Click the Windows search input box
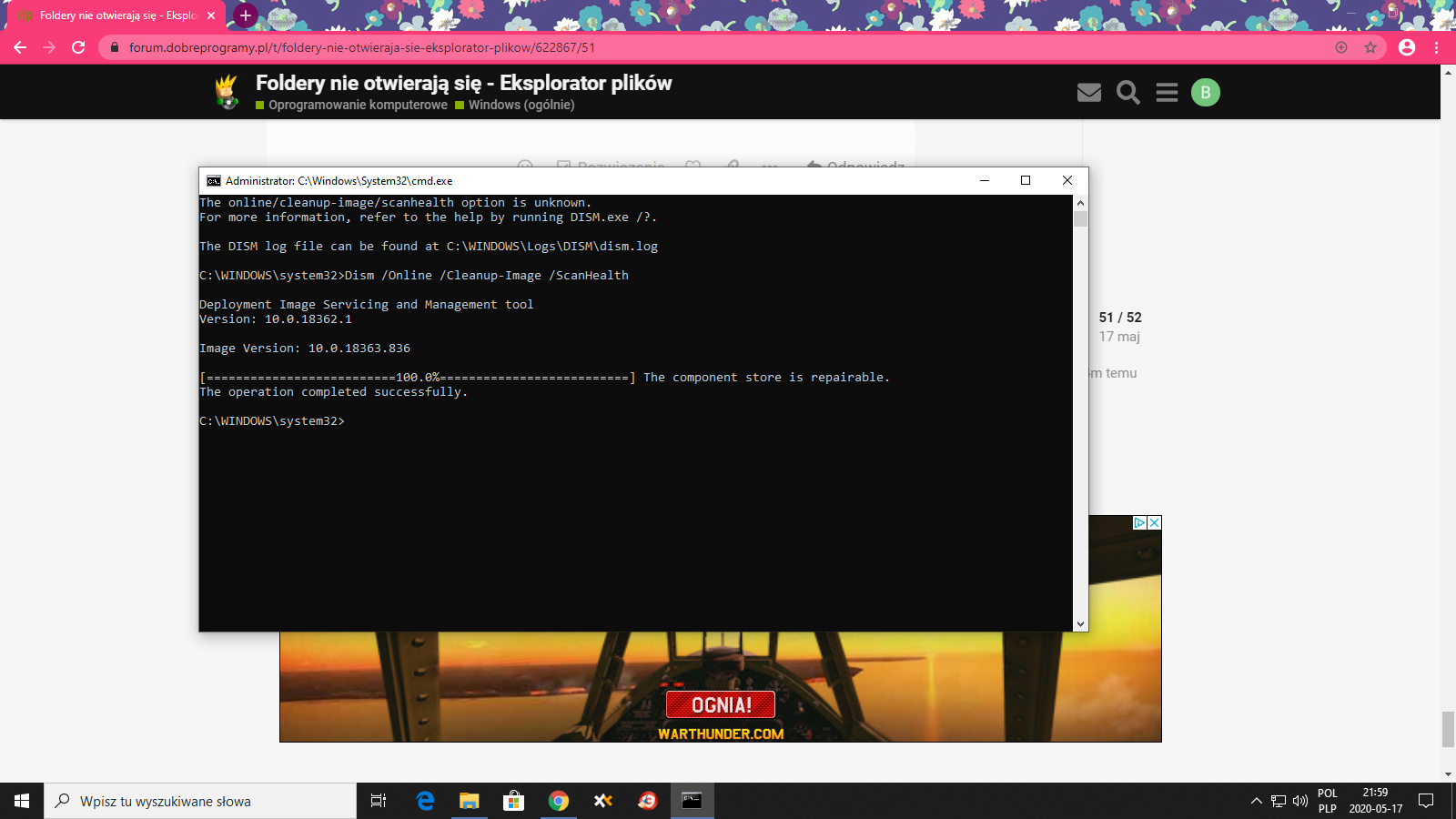The image size is (1456, 819). [200, 801]
